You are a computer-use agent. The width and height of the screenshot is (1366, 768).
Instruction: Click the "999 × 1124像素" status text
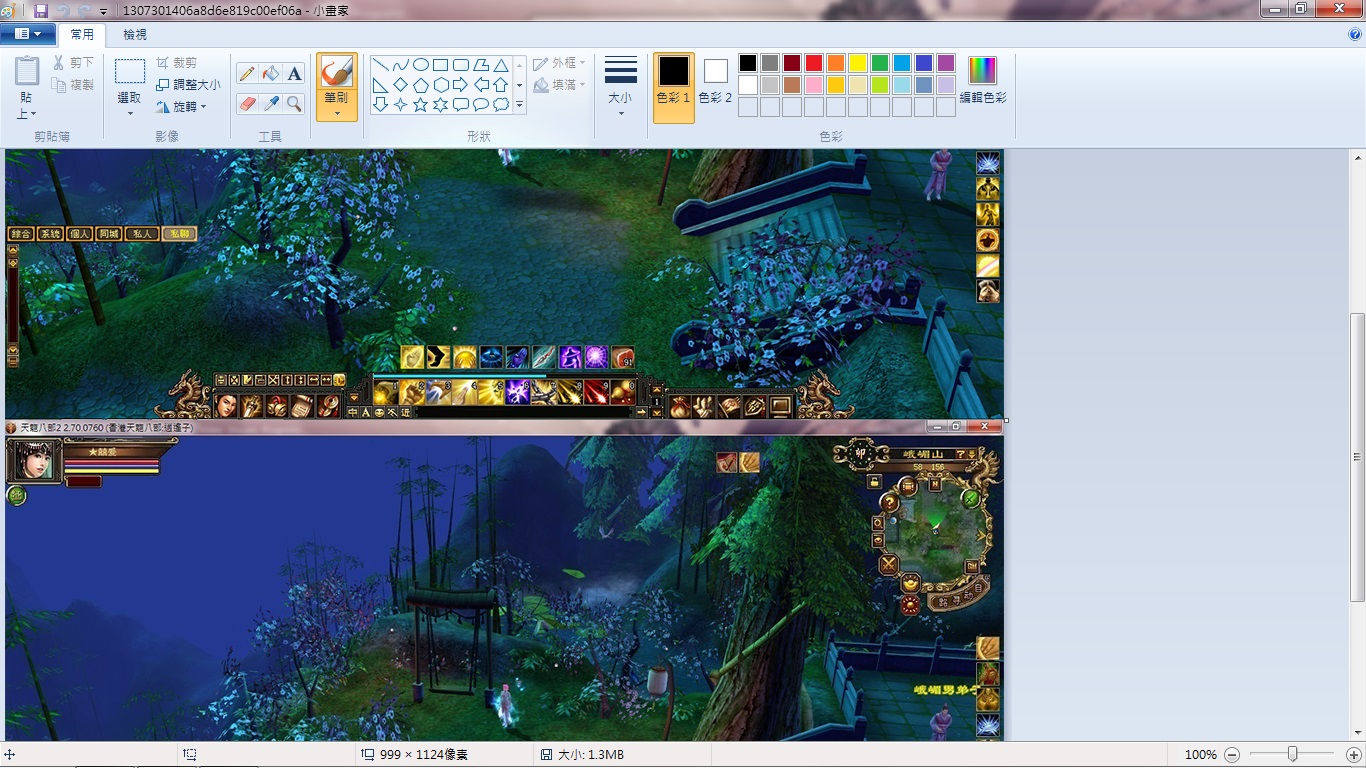coord(424,755)
